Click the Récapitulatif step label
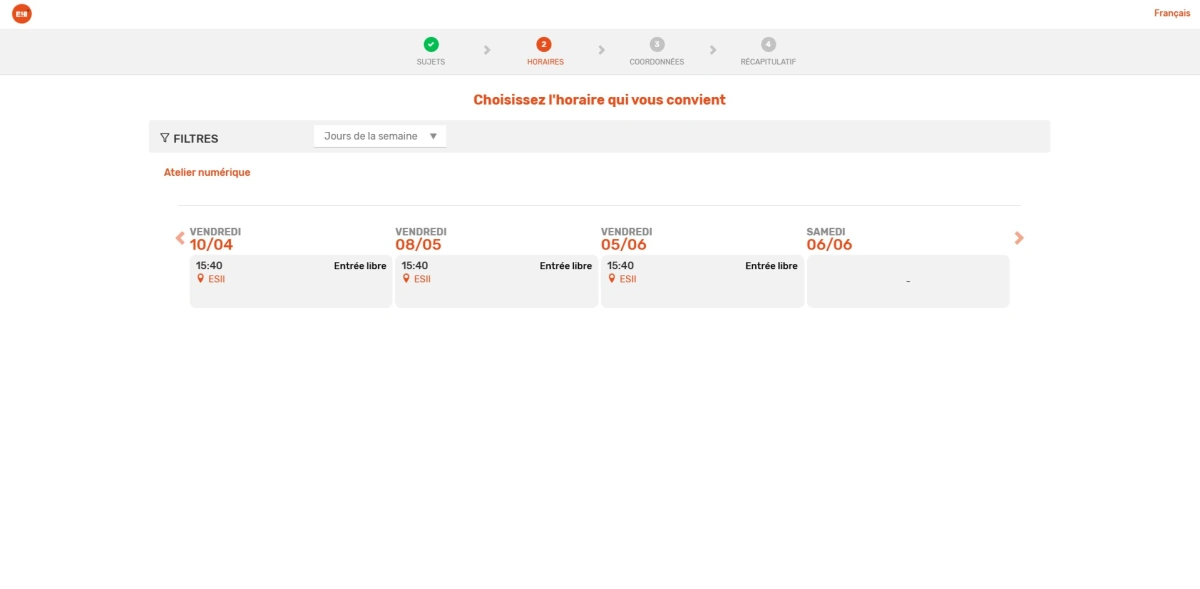 pyautogui.click(x=768, y=62)
